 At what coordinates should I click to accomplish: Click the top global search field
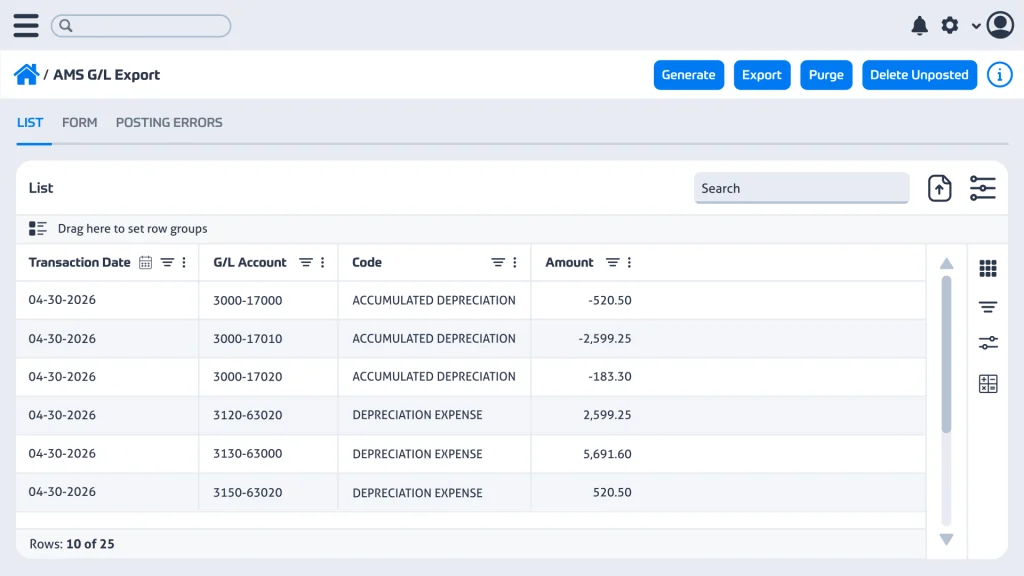141,25
